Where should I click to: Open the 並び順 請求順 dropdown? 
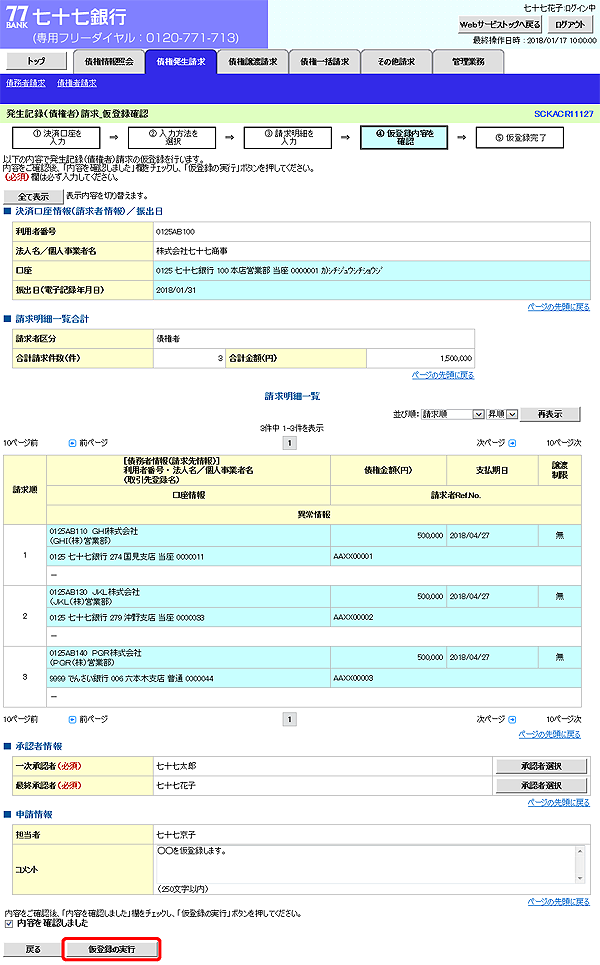click(x=453, y=415)
